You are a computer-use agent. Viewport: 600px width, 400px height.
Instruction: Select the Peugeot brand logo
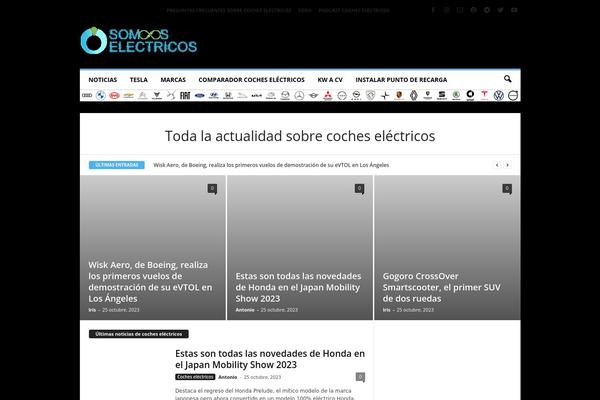point(370,95)
